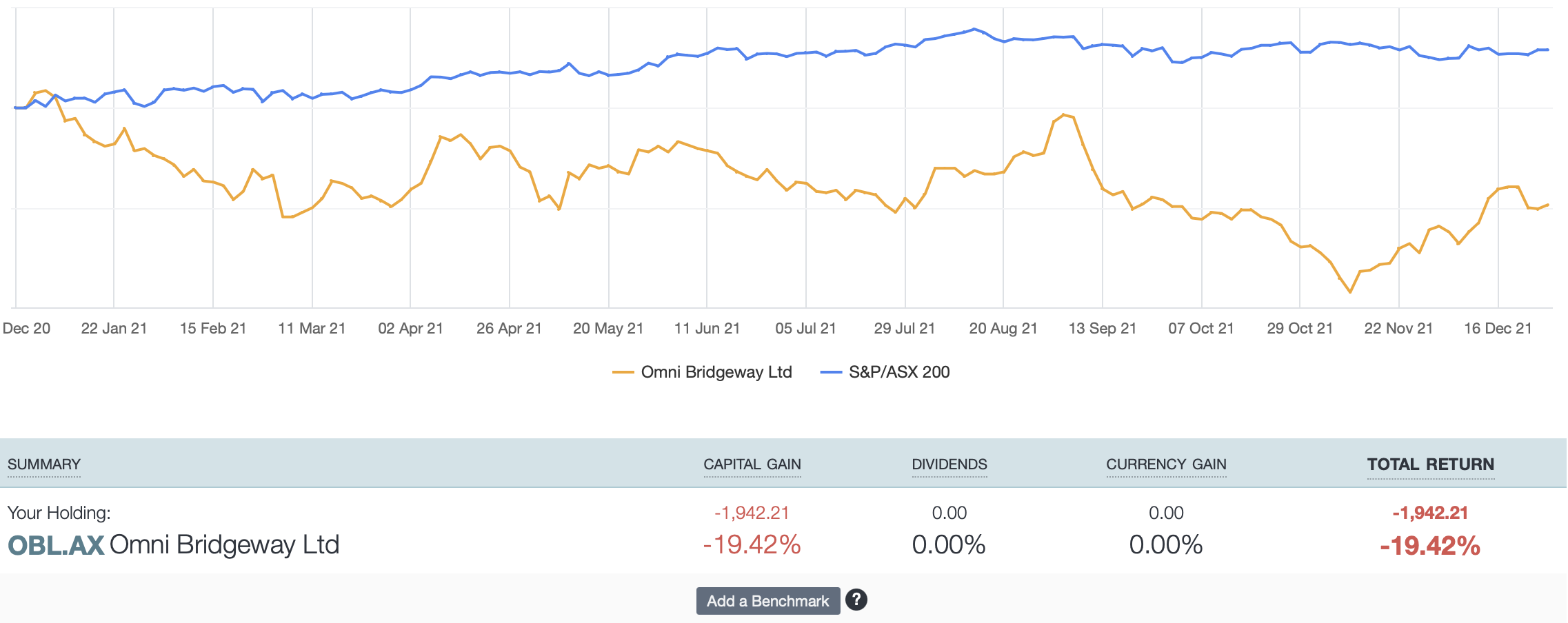This screenshot has height=623, width=1568.
Task: Click the CURRENCY GAIN header
Action: 1166,464
